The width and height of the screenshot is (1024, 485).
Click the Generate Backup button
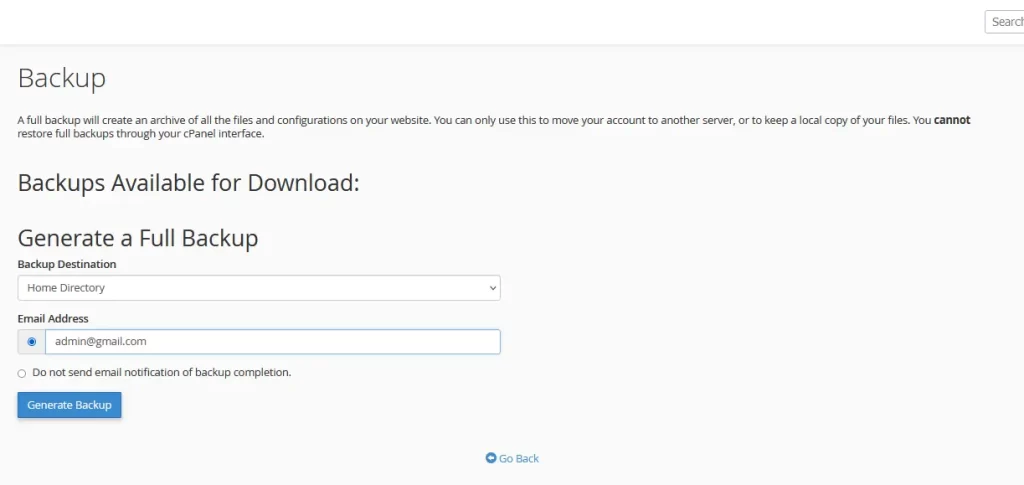point(69,405)
